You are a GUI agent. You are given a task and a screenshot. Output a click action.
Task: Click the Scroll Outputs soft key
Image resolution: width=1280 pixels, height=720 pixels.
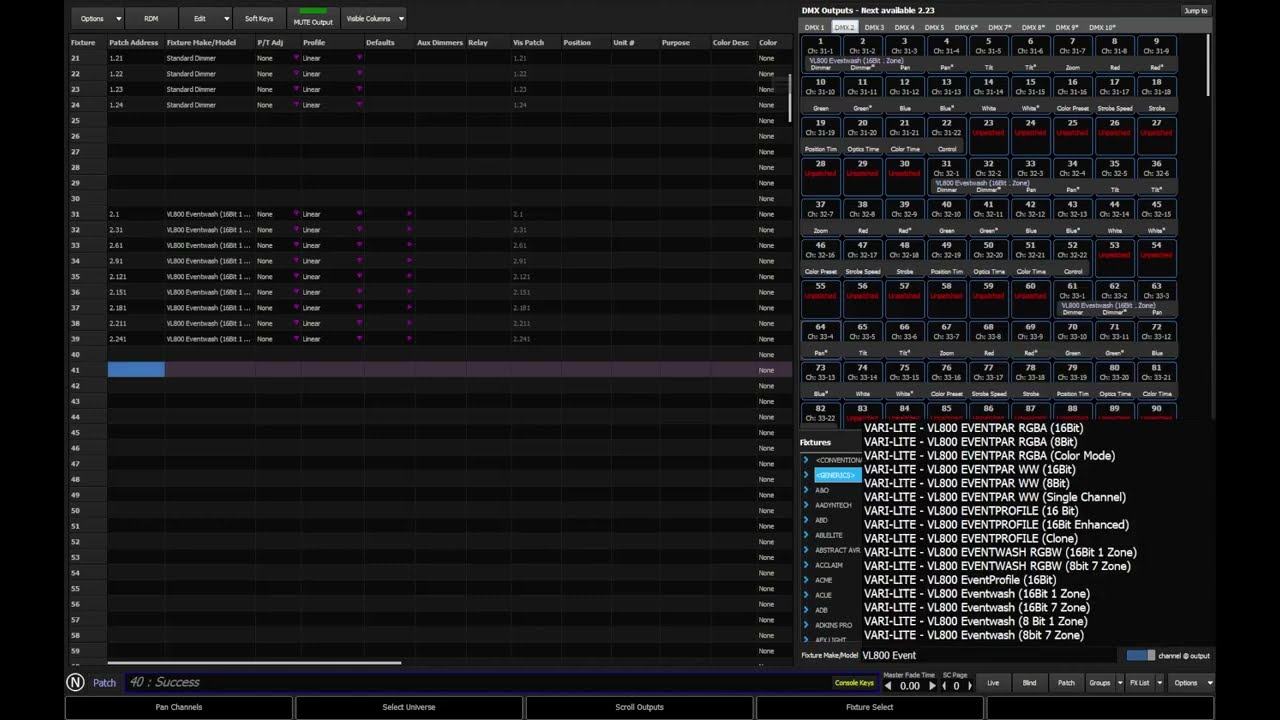coord(640,707)
